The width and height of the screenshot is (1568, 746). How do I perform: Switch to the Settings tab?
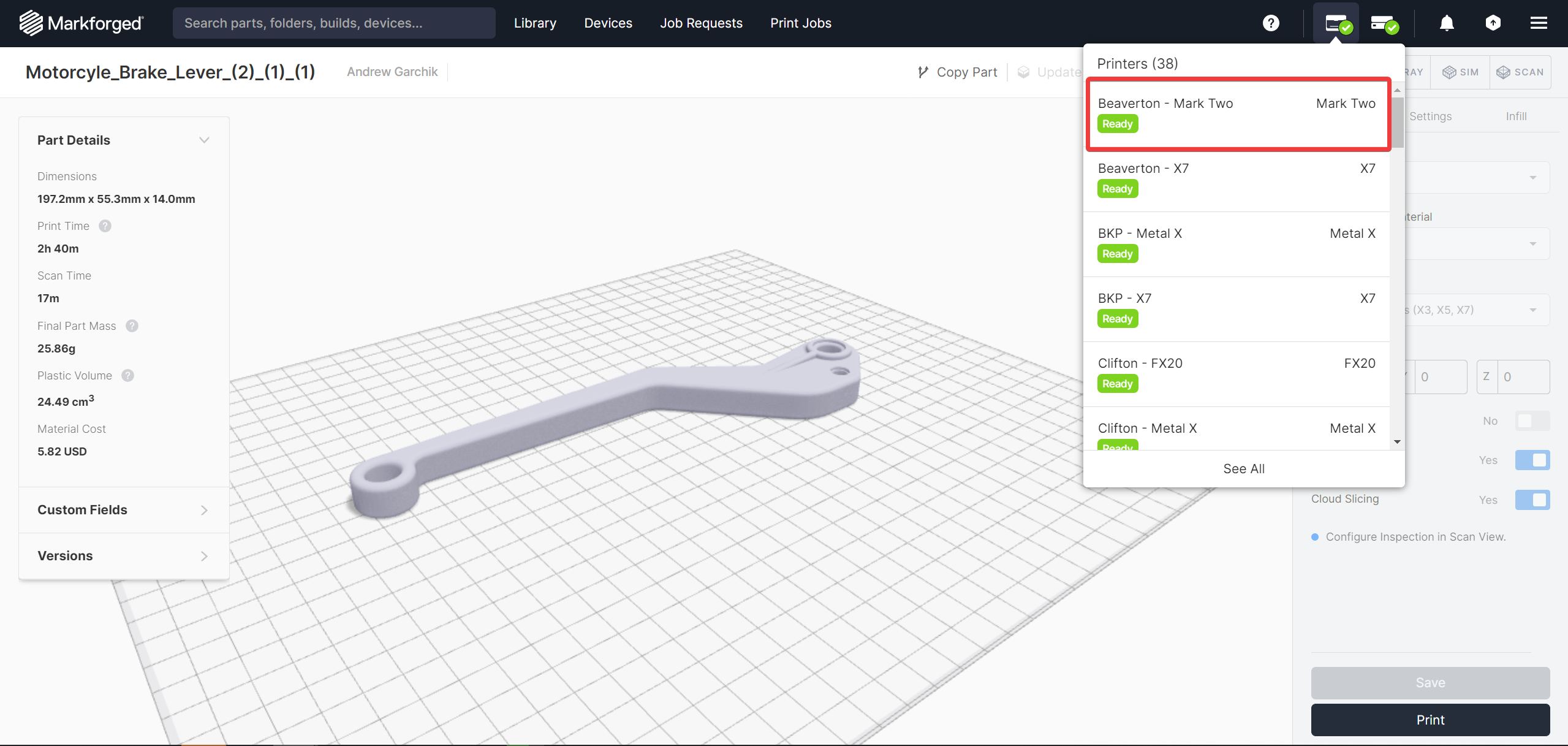[1430, 116]
